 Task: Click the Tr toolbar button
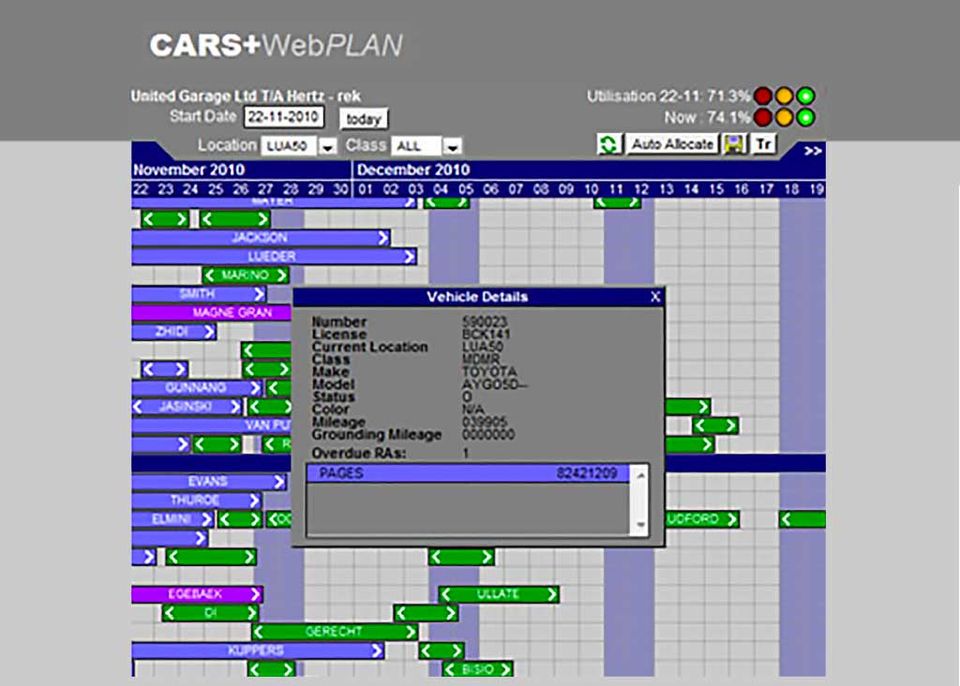point(763,145)
